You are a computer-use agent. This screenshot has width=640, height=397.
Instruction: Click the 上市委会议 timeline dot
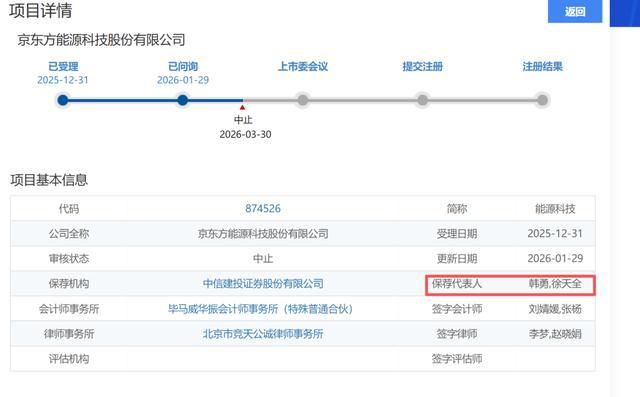pos(302,100)
